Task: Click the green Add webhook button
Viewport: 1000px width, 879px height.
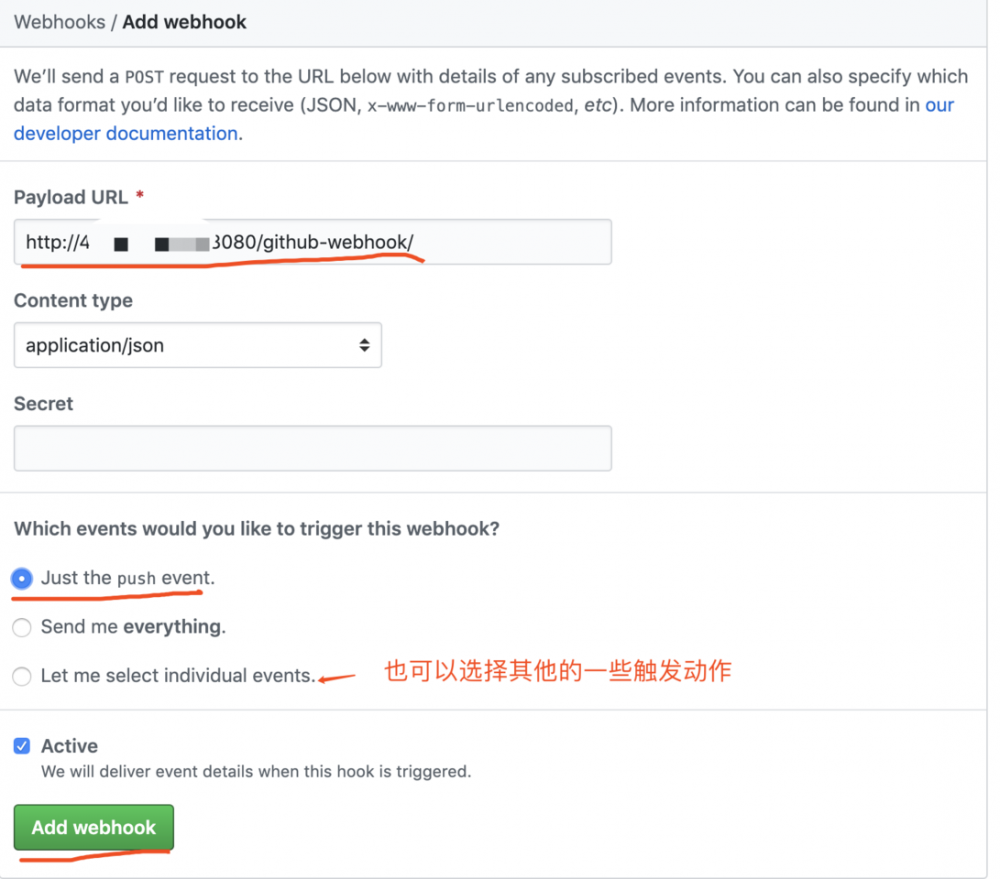Action: point(93,827)
